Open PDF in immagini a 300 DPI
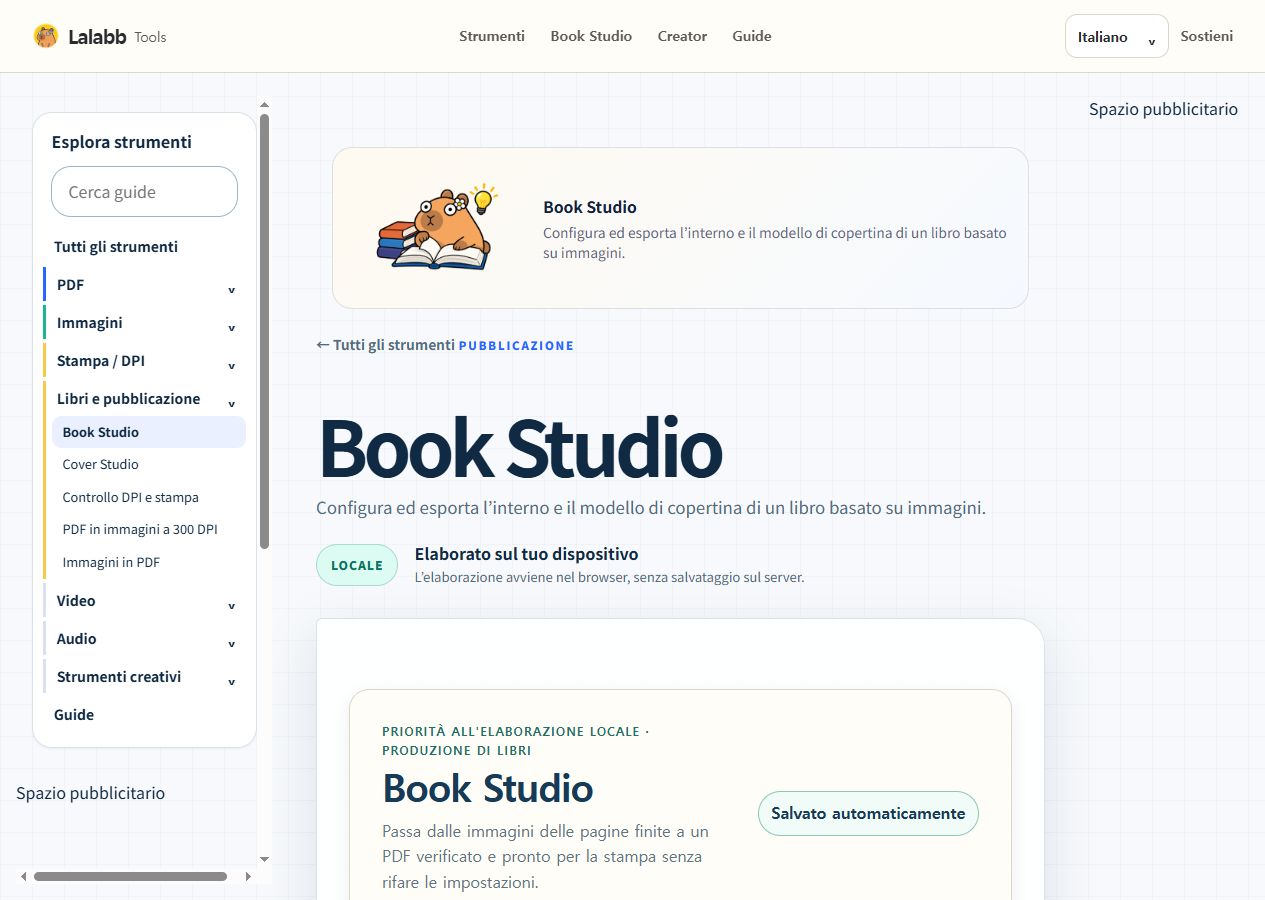Screen dimensions: 1265x900 tap(140, 529)
